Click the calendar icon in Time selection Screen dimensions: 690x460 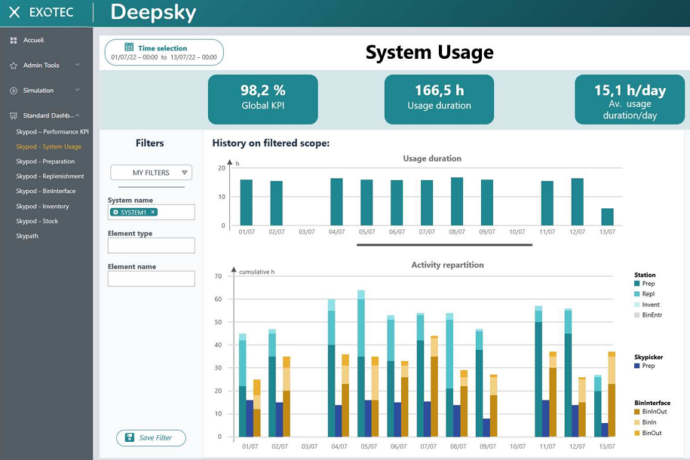(x=129, y=47)
